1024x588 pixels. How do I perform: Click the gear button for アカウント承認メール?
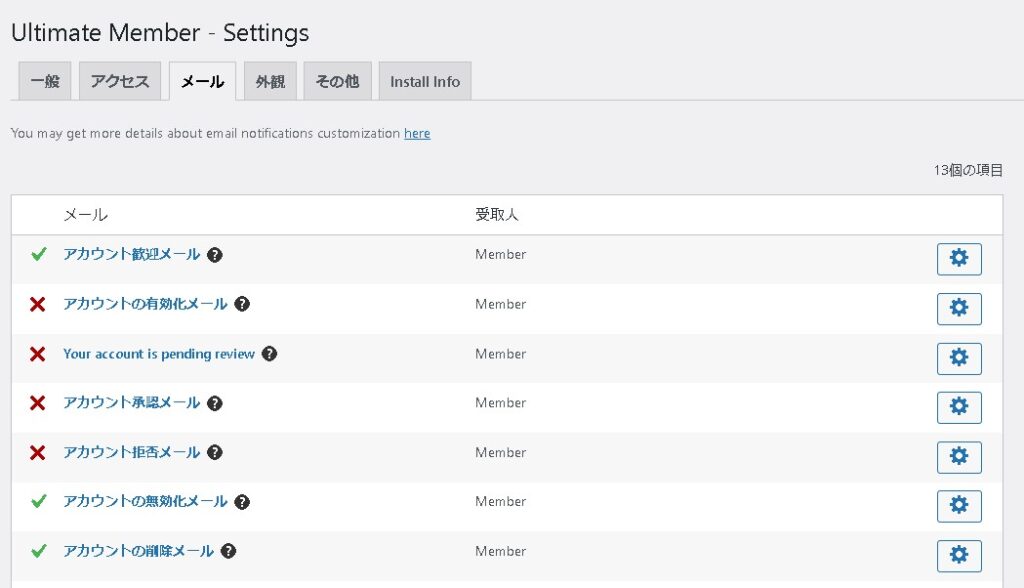pos(959,407)
